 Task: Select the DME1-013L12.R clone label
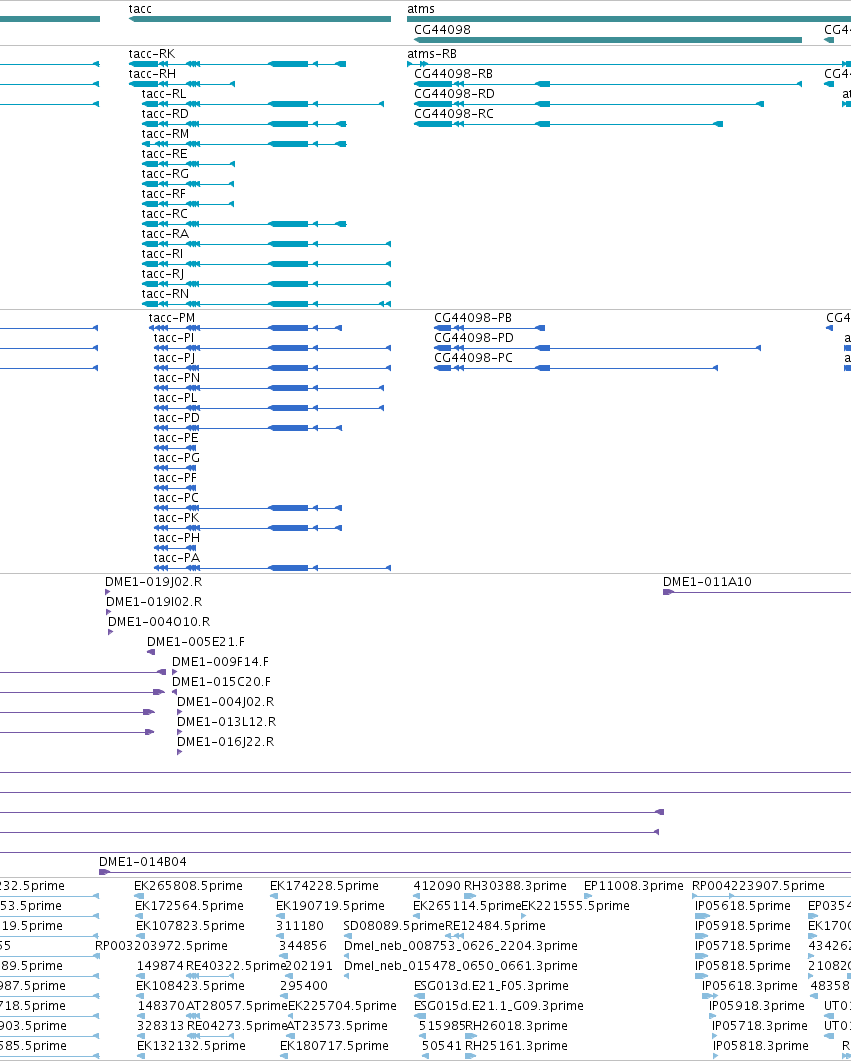point(227,721)
